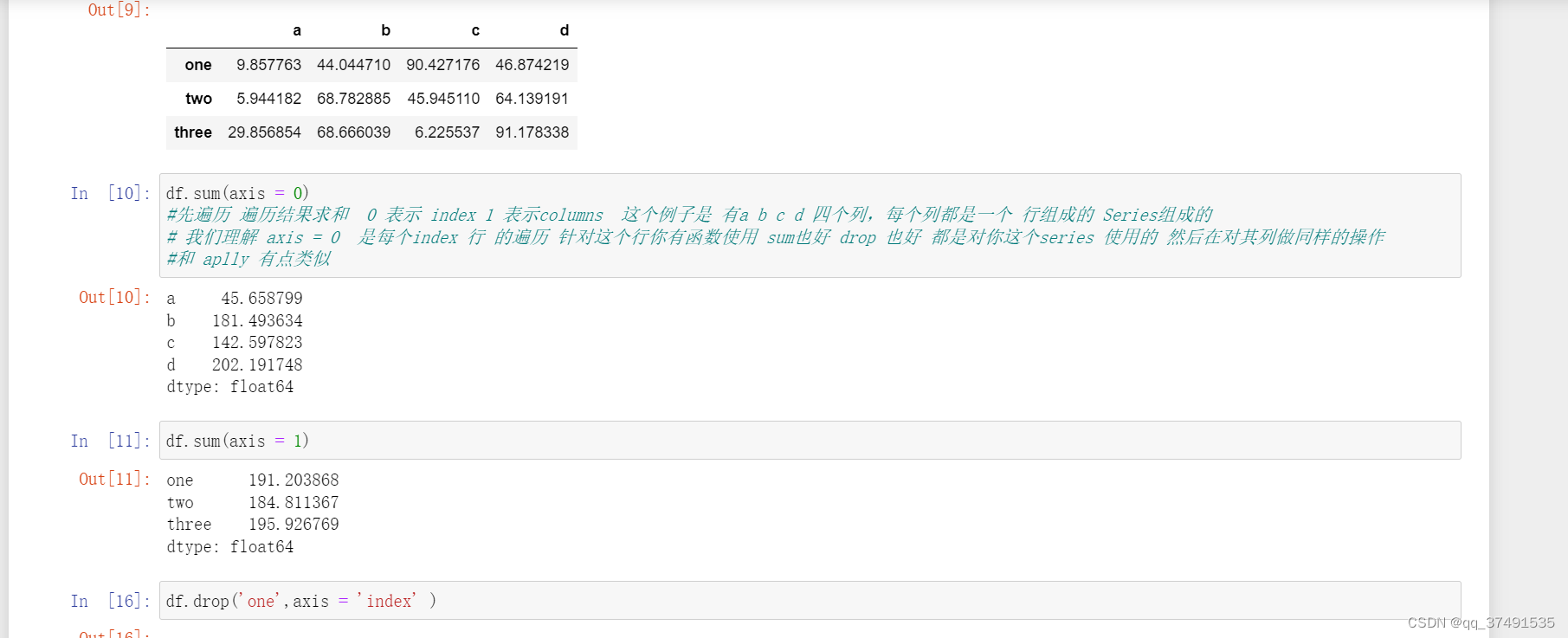Select the In [11]: prompt label

(110, 441)
